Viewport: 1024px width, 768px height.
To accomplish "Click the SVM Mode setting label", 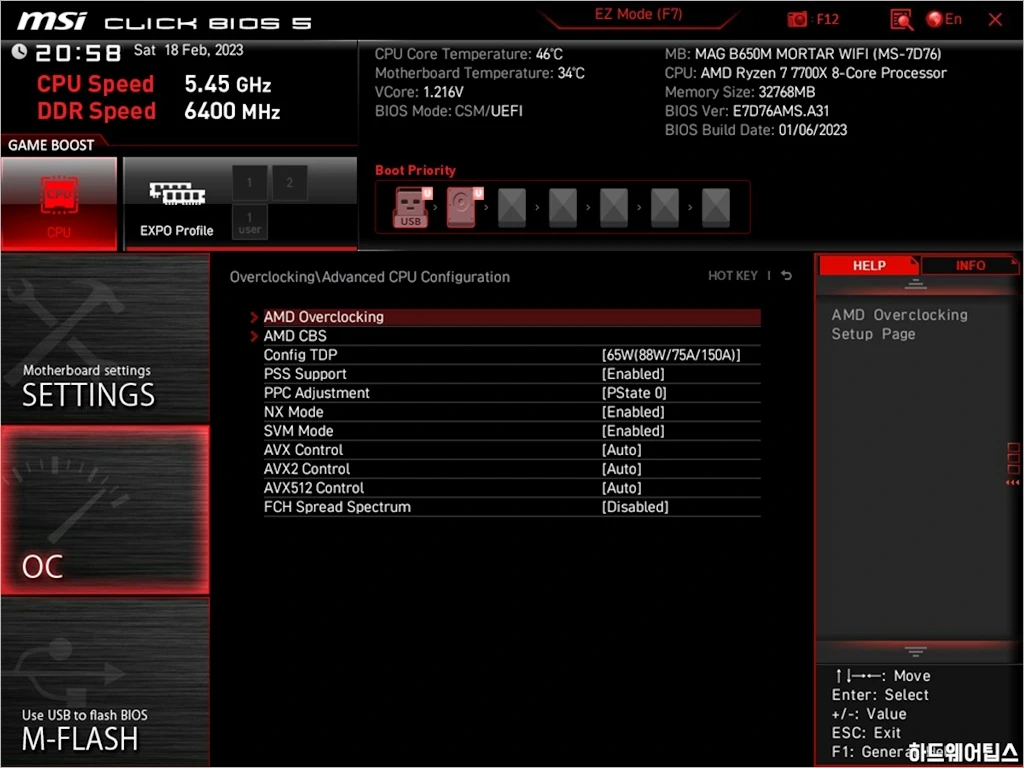I will [298, 431].
